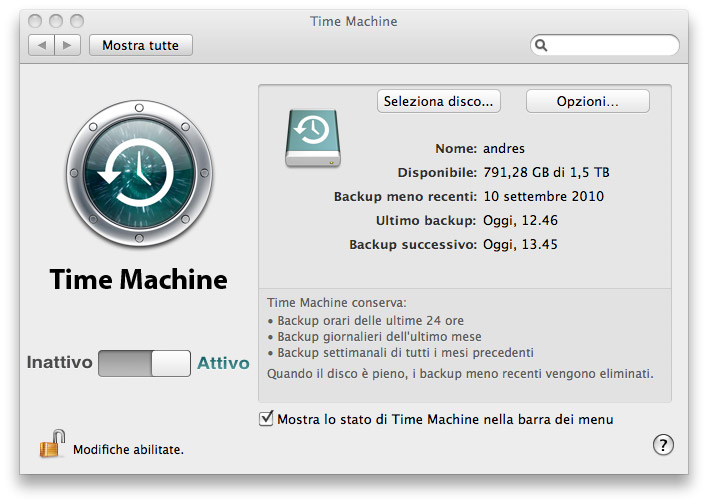Open help with the question mark button

(x=663, y=445)
